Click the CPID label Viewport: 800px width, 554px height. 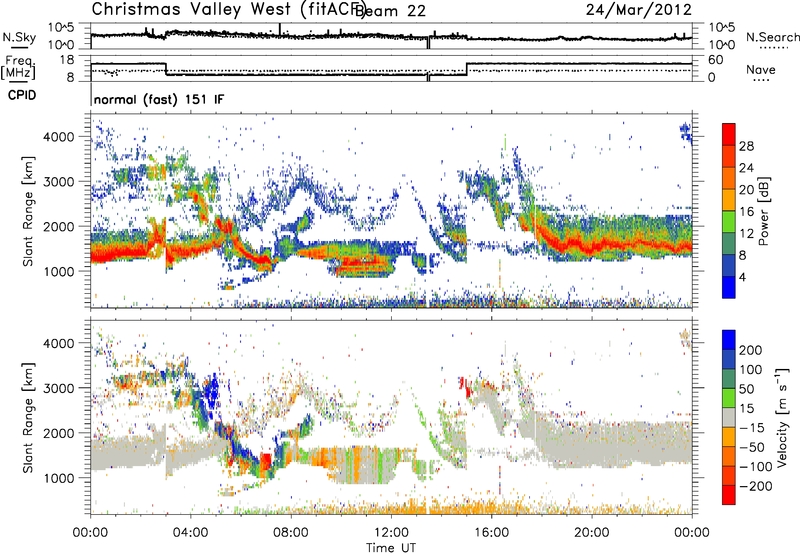click(x=22, y=95)
